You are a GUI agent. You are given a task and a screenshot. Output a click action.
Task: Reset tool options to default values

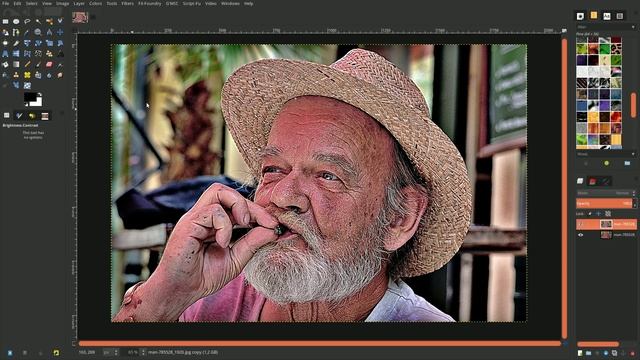(56, 352)
